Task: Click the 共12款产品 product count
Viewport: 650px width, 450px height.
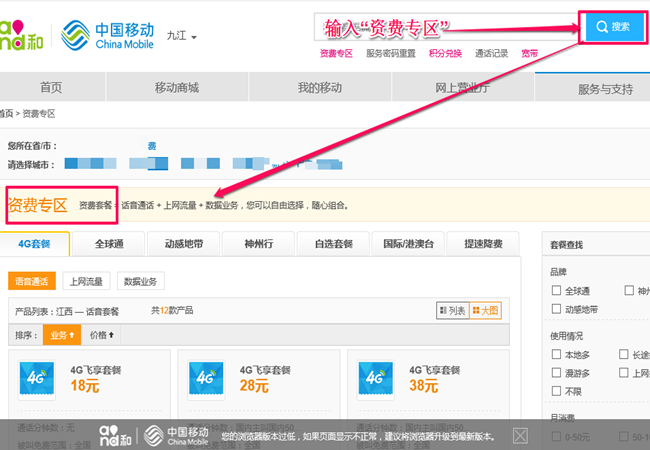Action: pyautogui.click(x=172, y=310)
